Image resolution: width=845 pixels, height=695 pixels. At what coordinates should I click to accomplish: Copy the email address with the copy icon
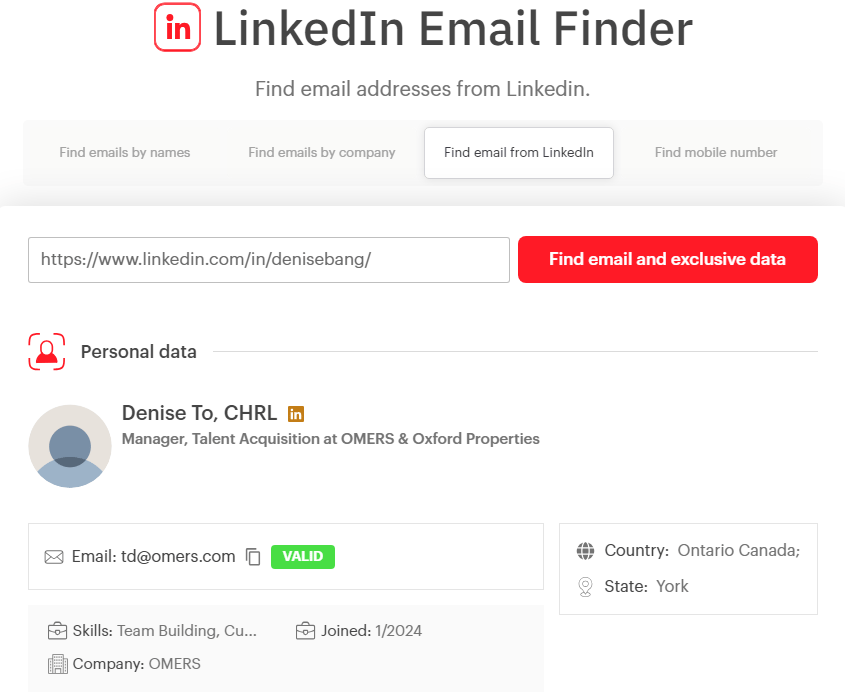click(253, 557)
